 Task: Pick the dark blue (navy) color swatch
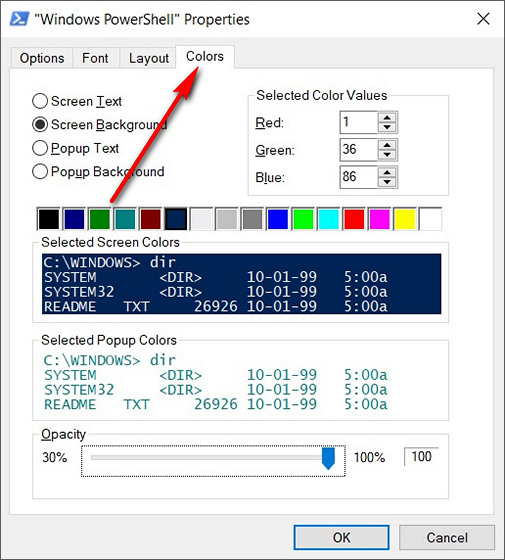(74, 219)
